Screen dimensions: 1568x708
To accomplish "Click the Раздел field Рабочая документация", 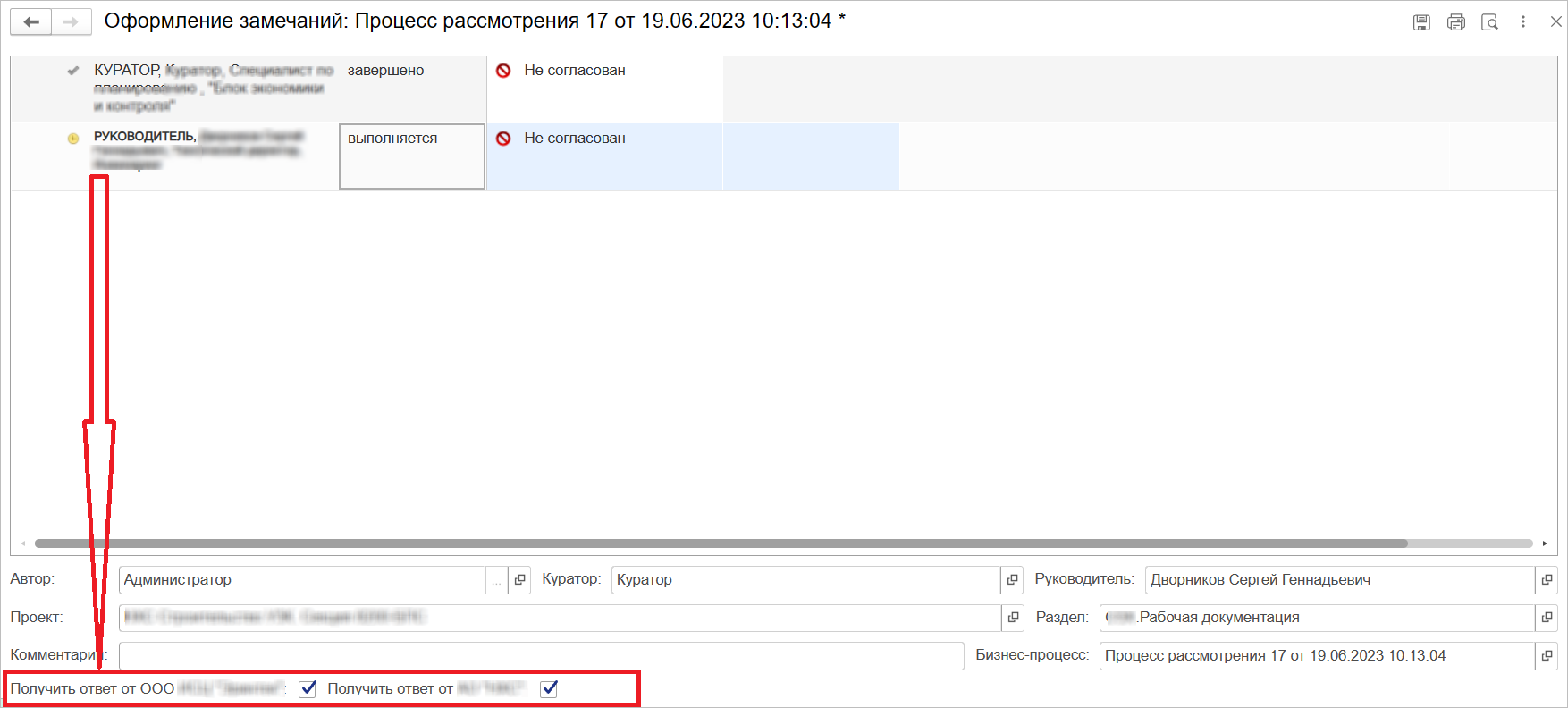I will click(x=1317, y=618).
